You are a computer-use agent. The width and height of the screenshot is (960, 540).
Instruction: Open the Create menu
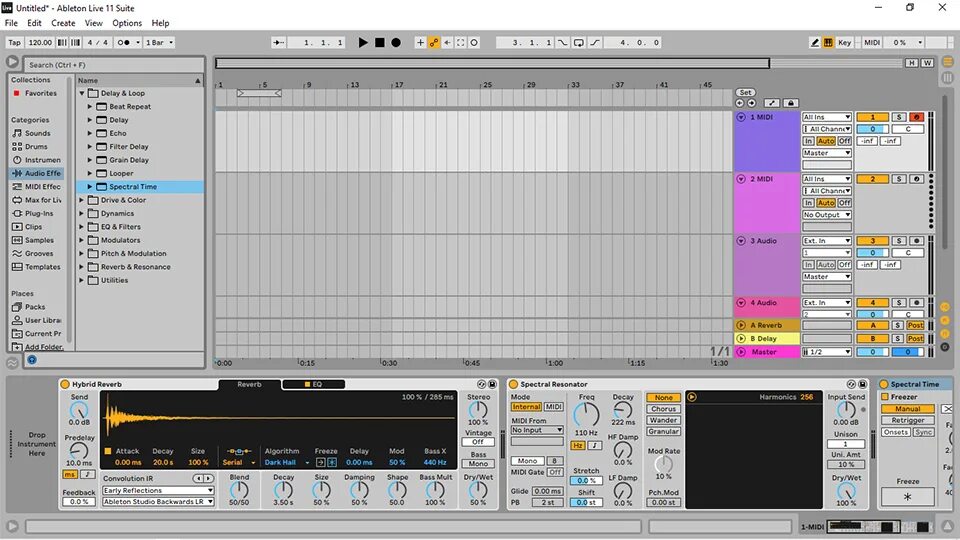[x=63, y=23]
